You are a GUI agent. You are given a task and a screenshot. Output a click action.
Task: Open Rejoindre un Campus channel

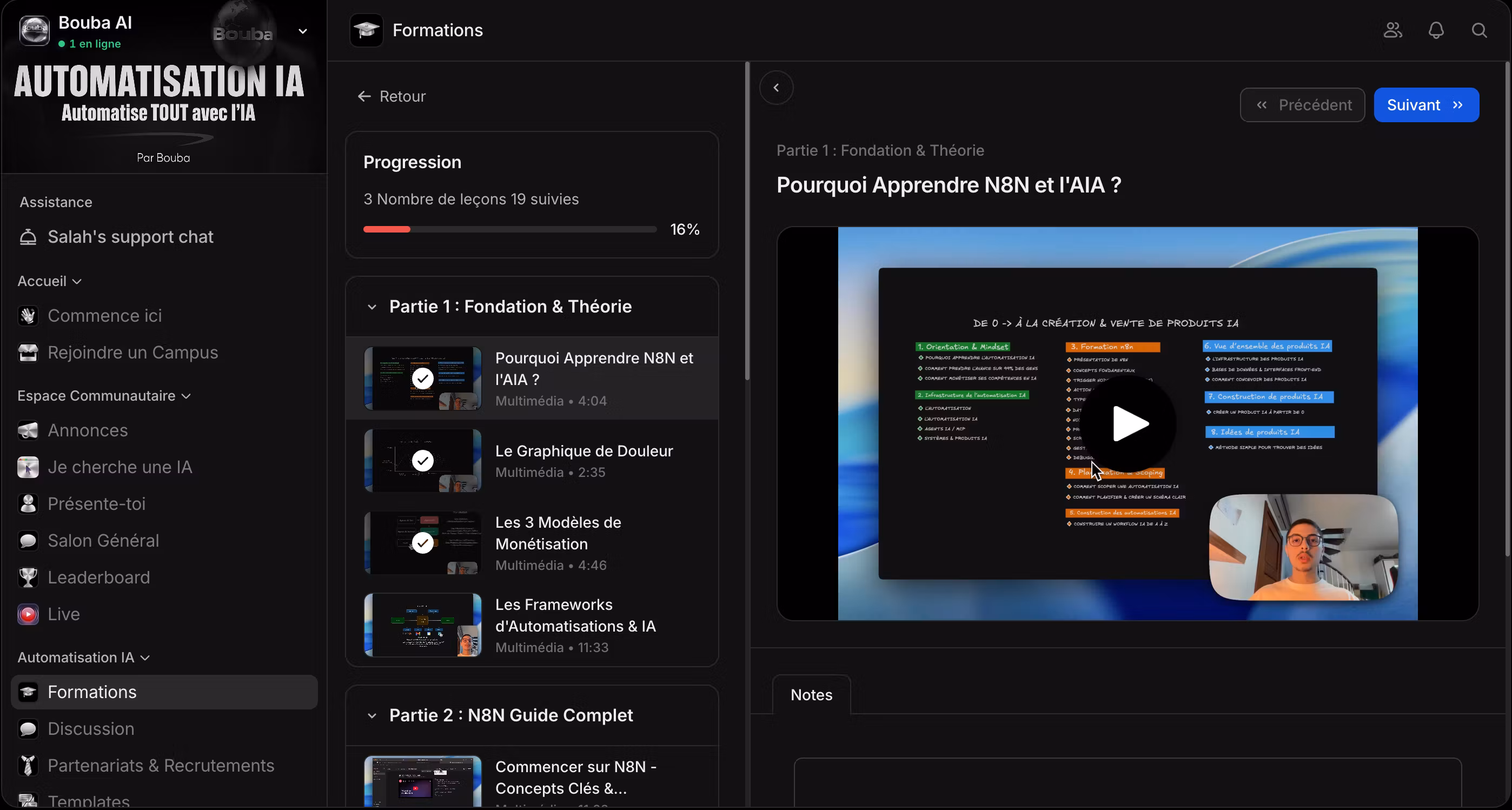pyautogui.click(x=164, y=353)
